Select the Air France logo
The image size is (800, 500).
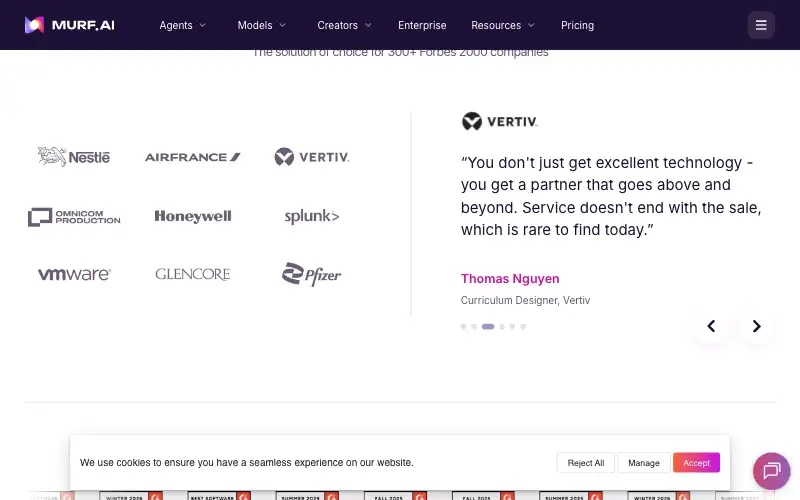[193, 157]
